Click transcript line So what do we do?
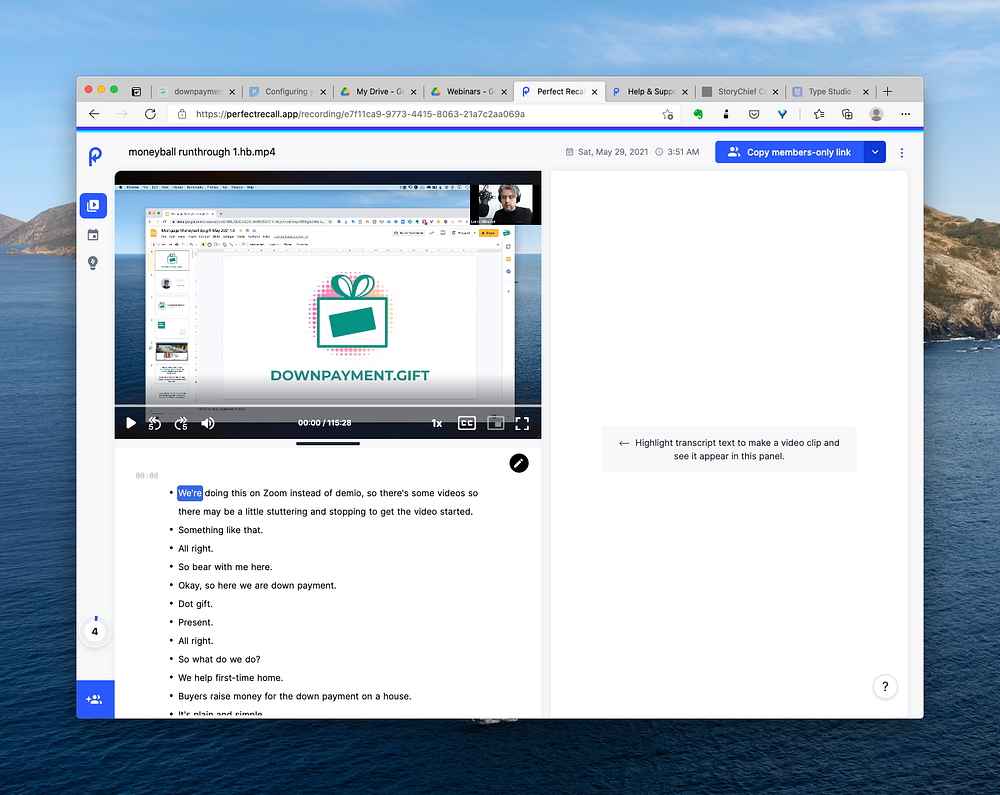Image resolution: width=1000 pixels, height=795 pixels. click(x=219, y=659)
